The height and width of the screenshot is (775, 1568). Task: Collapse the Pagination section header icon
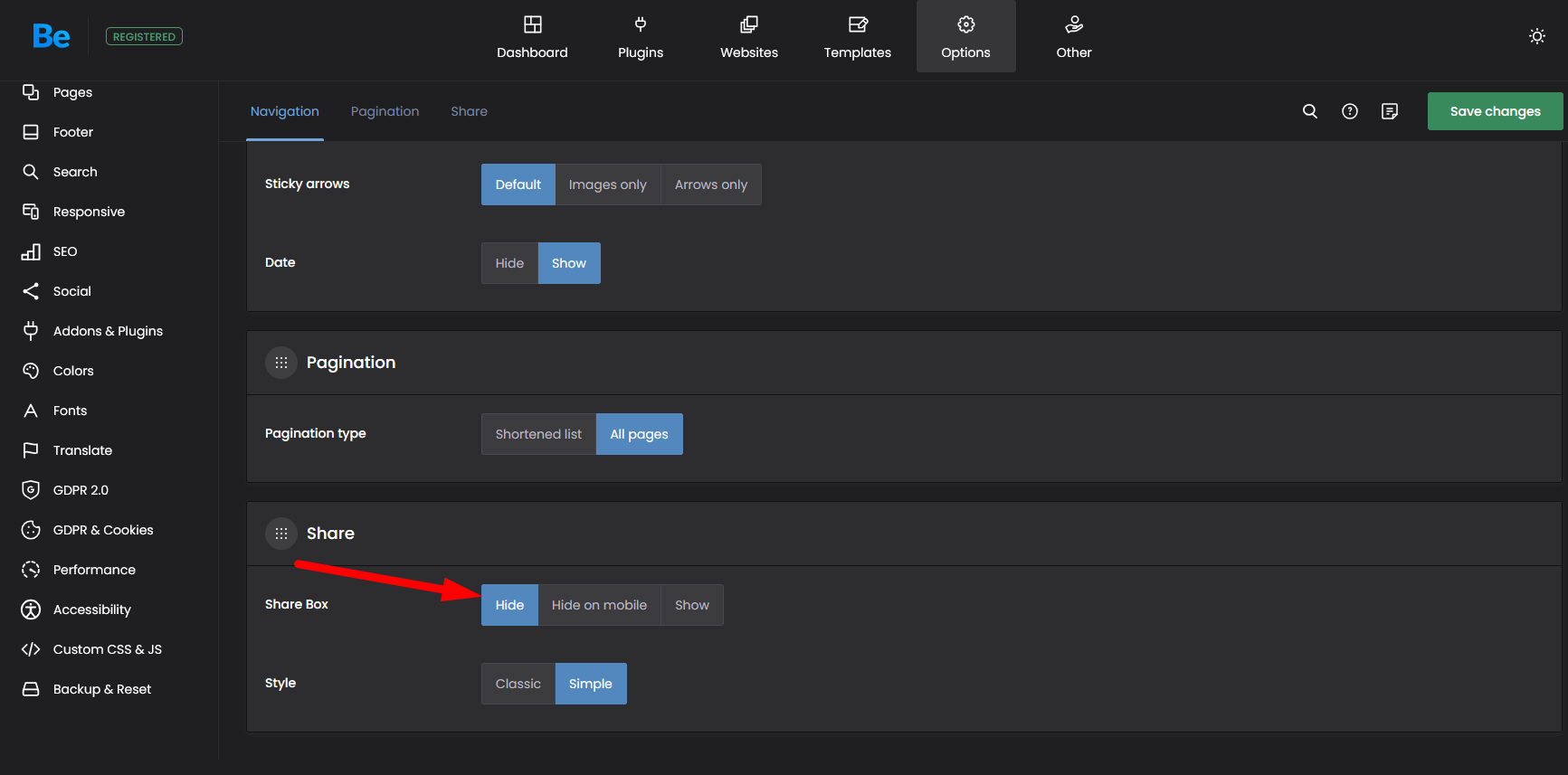click(x=281, y=363)
